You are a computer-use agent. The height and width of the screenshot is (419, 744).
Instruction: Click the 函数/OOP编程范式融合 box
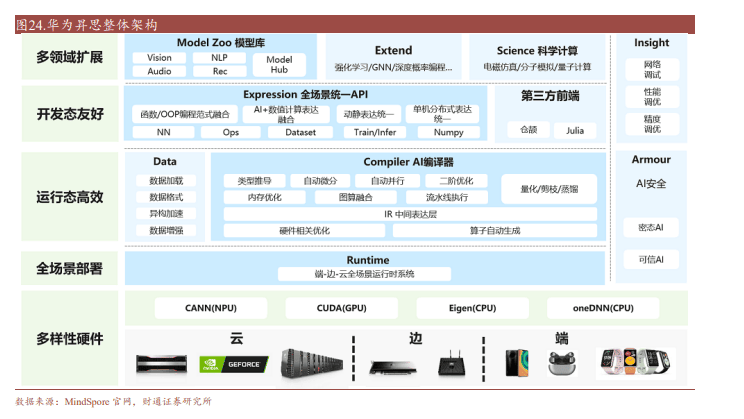[x=185, y=114]
